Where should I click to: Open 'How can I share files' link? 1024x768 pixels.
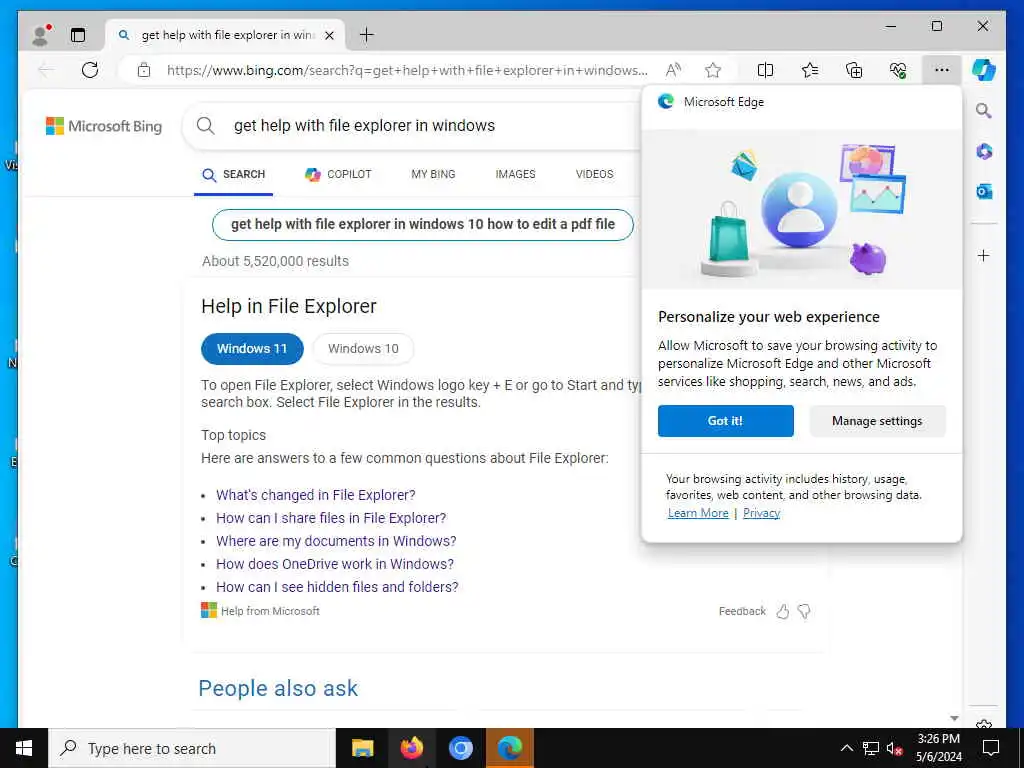tap(331, 518)
